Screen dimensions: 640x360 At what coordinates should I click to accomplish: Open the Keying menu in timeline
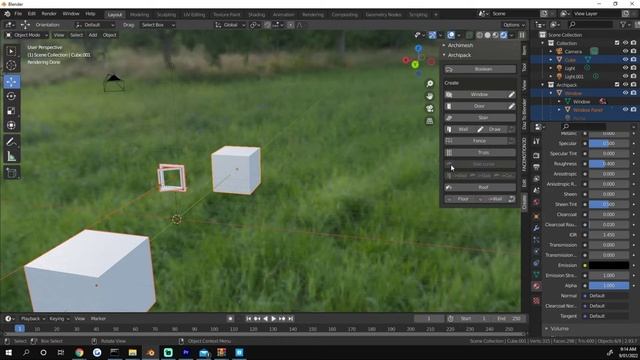coord(59,319)
